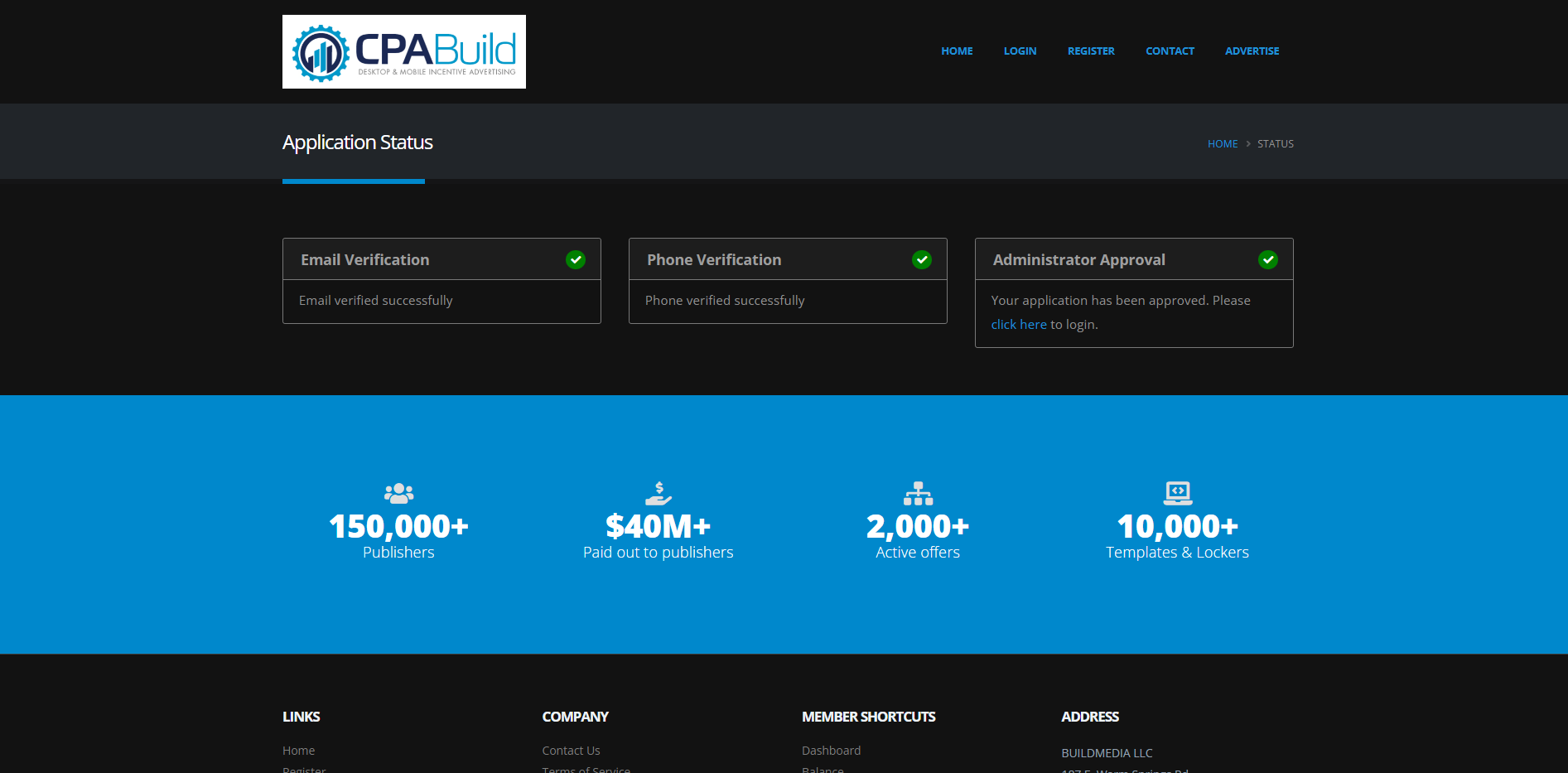Screen dimensions: 1568x773
Task: Click the publishers group icon
Action: click(x=398, y=493)
